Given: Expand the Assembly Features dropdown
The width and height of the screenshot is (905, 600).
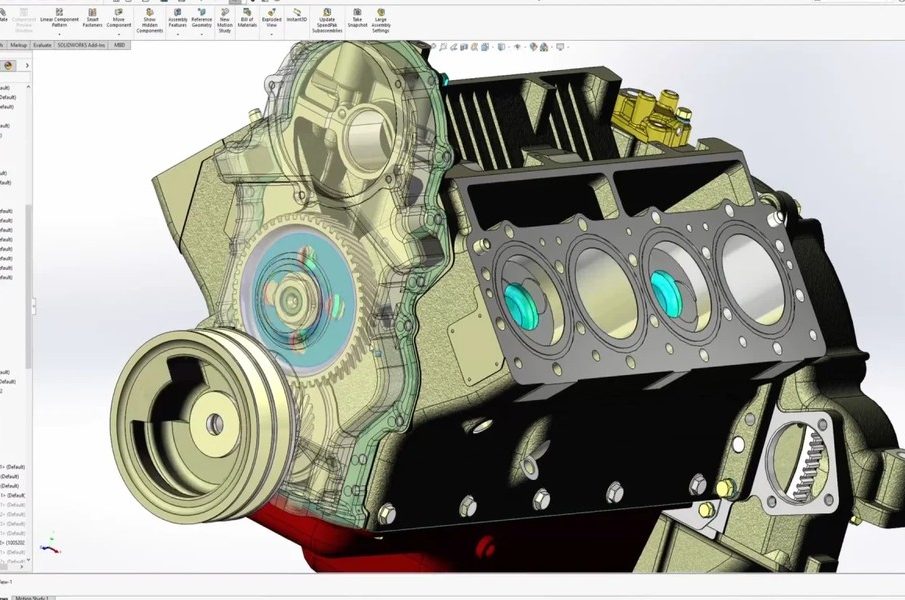Looking at the screenshot, I should [178, 33].
